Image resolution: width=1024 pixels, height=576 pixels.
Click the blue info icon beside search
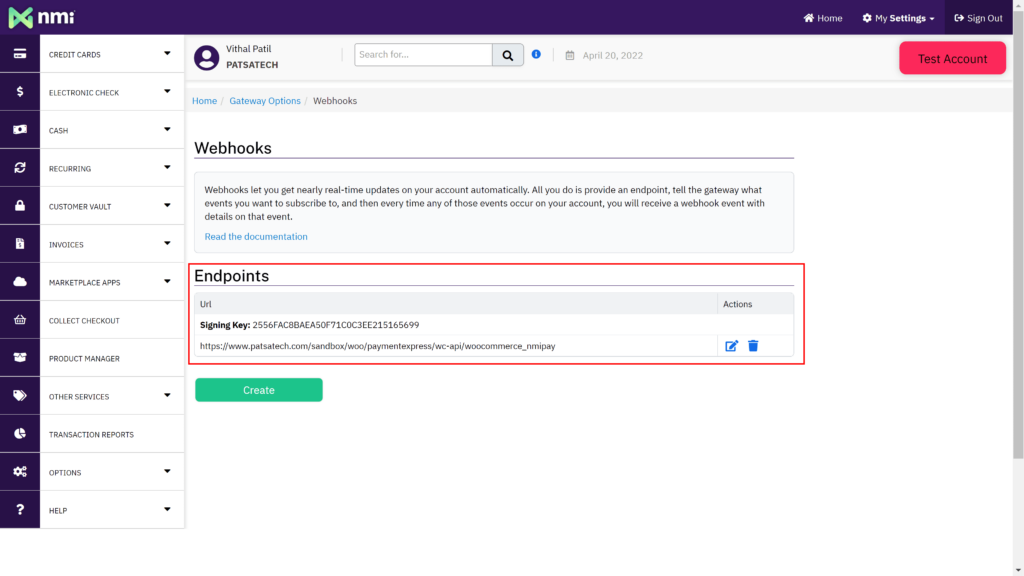pyautogui.click(x=536, y=54)
